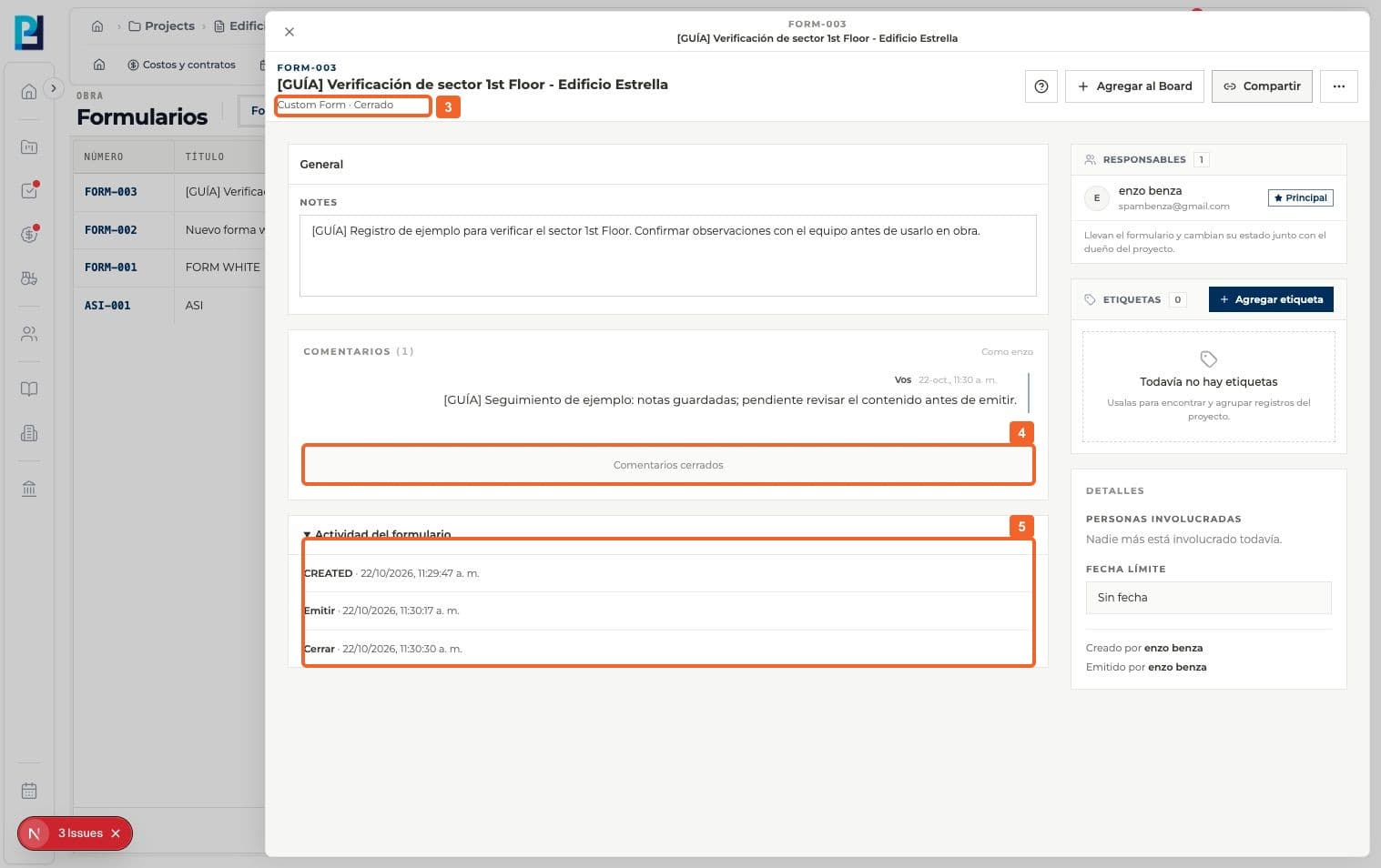Open the people team icon in sidebar
This screenshot has width=1381, height=868.
coord(29,334)
